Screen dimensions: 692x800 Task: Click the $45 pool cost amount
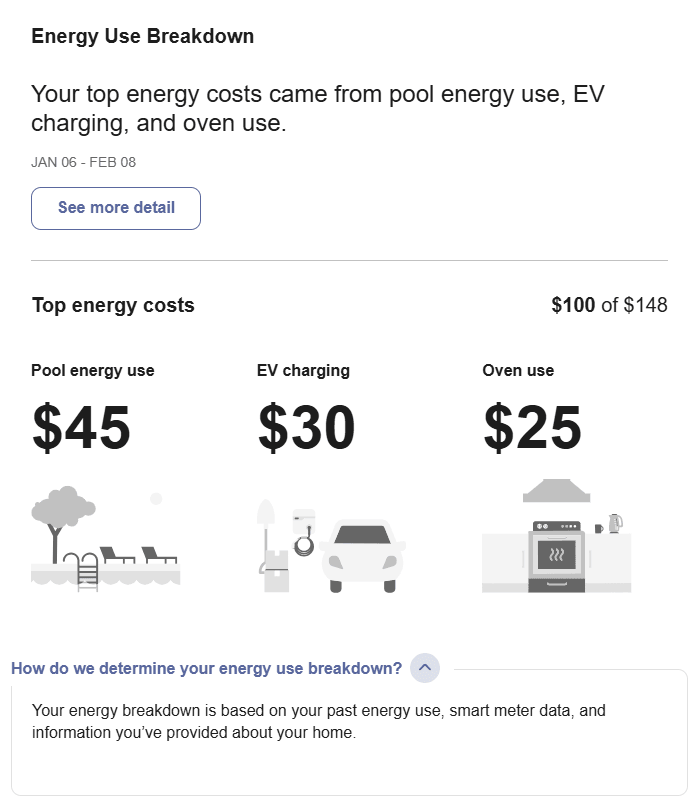point(80,427)
